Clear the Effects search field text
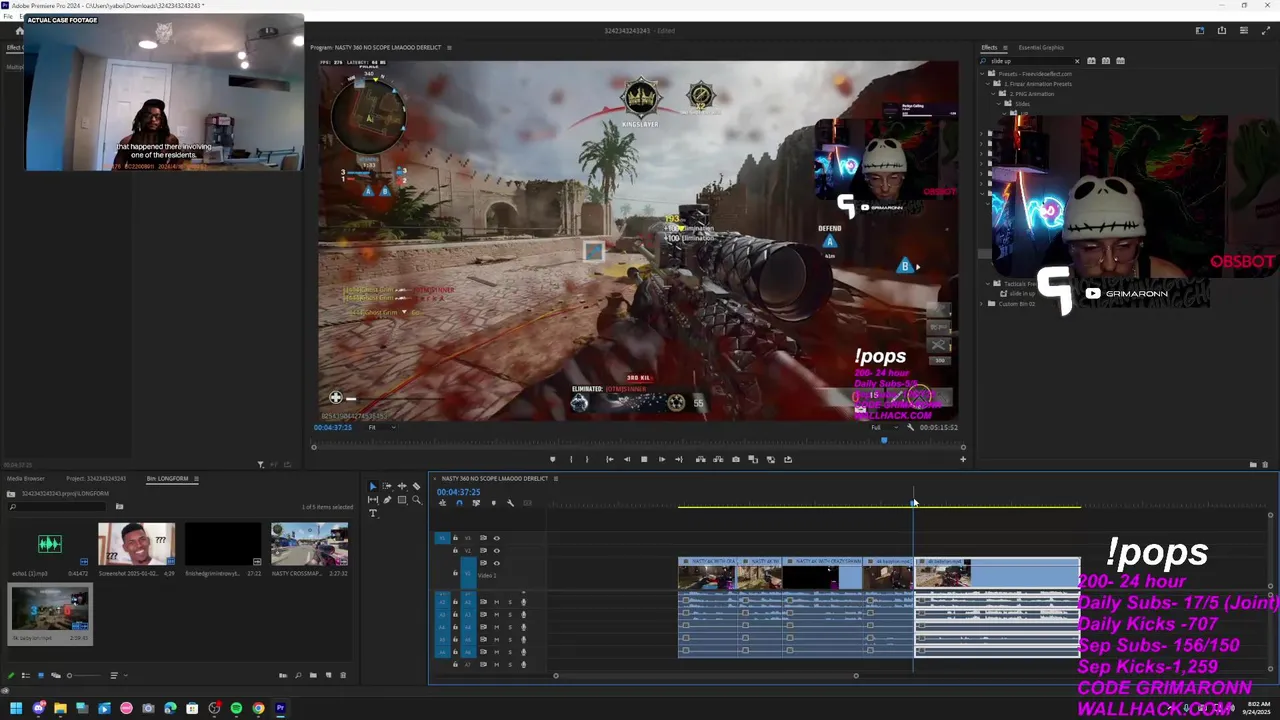Image resolution: width=1280 pixels, height=720 pixels. click(x=1077, y=61)
